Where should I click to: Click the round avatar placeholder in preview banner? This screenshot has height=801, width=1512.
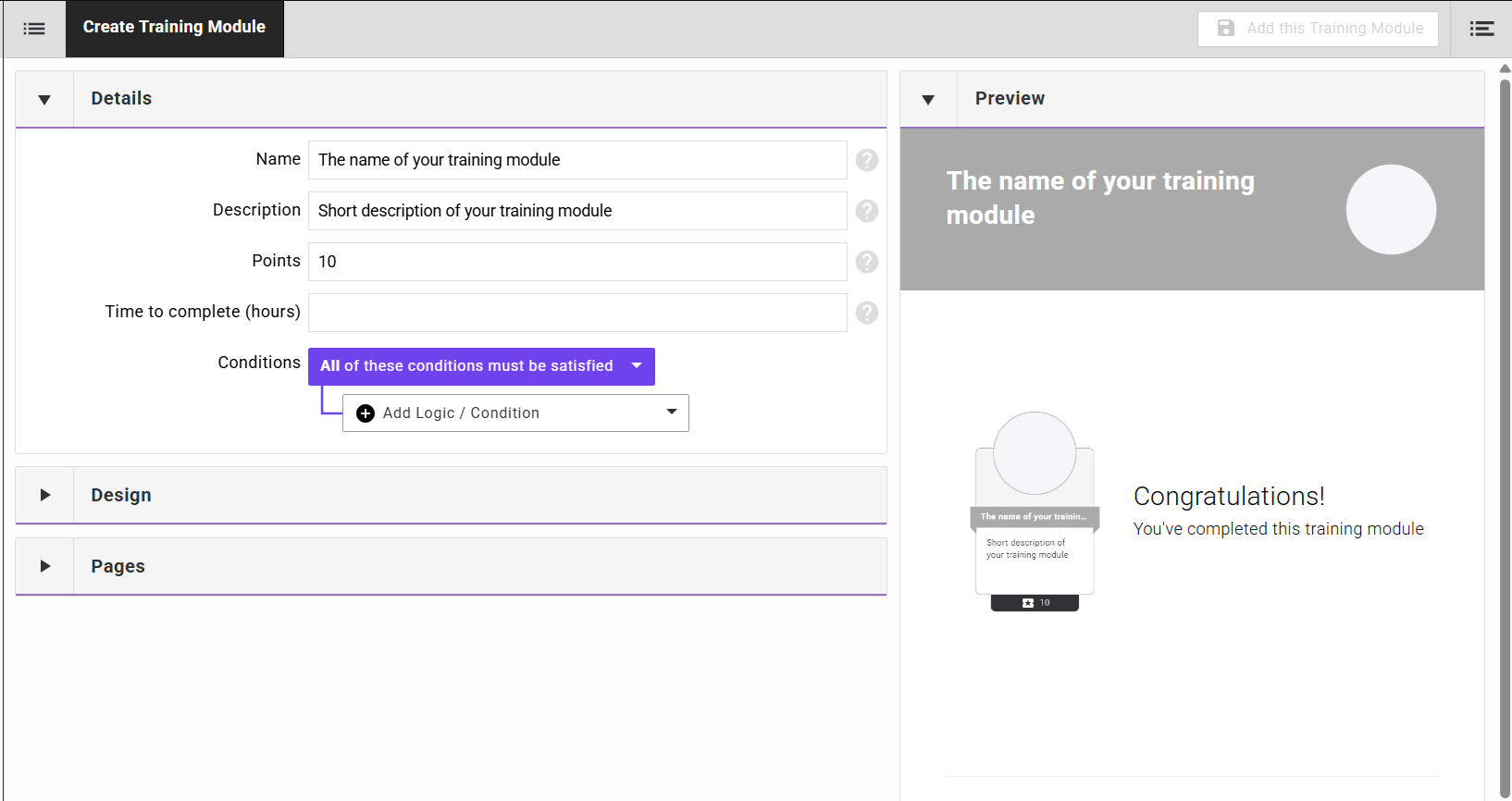click(1391, 209)
